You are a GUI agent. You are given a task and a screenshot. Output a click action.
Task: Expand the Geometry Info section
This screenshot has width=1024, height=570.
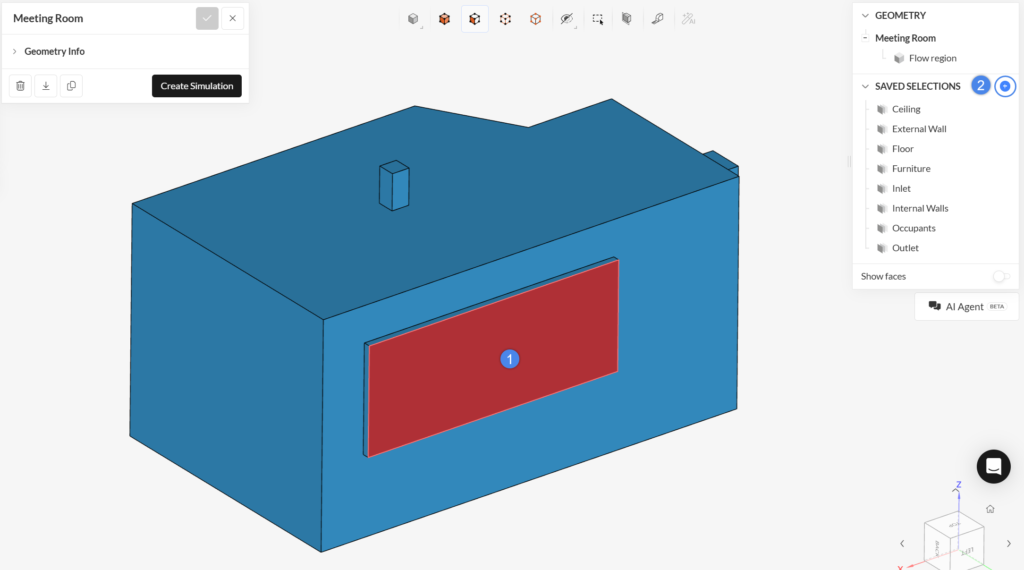pyautogui.click(x=54, y=51)
